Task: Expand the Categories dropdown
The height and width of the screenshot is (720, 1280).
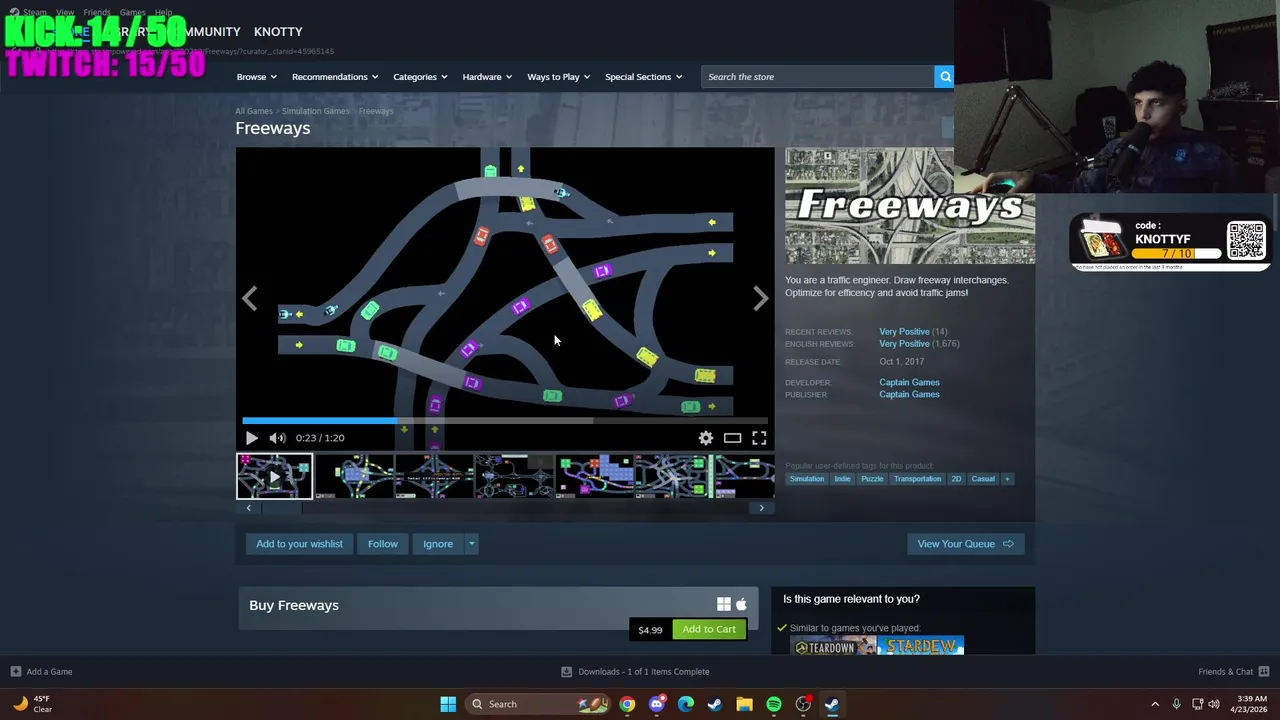Action: click(419, 77)
